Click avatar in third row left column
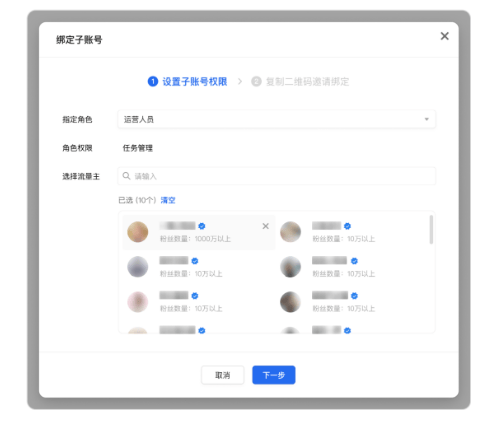This screenshot has width=499, height=432. coord(138,302)
